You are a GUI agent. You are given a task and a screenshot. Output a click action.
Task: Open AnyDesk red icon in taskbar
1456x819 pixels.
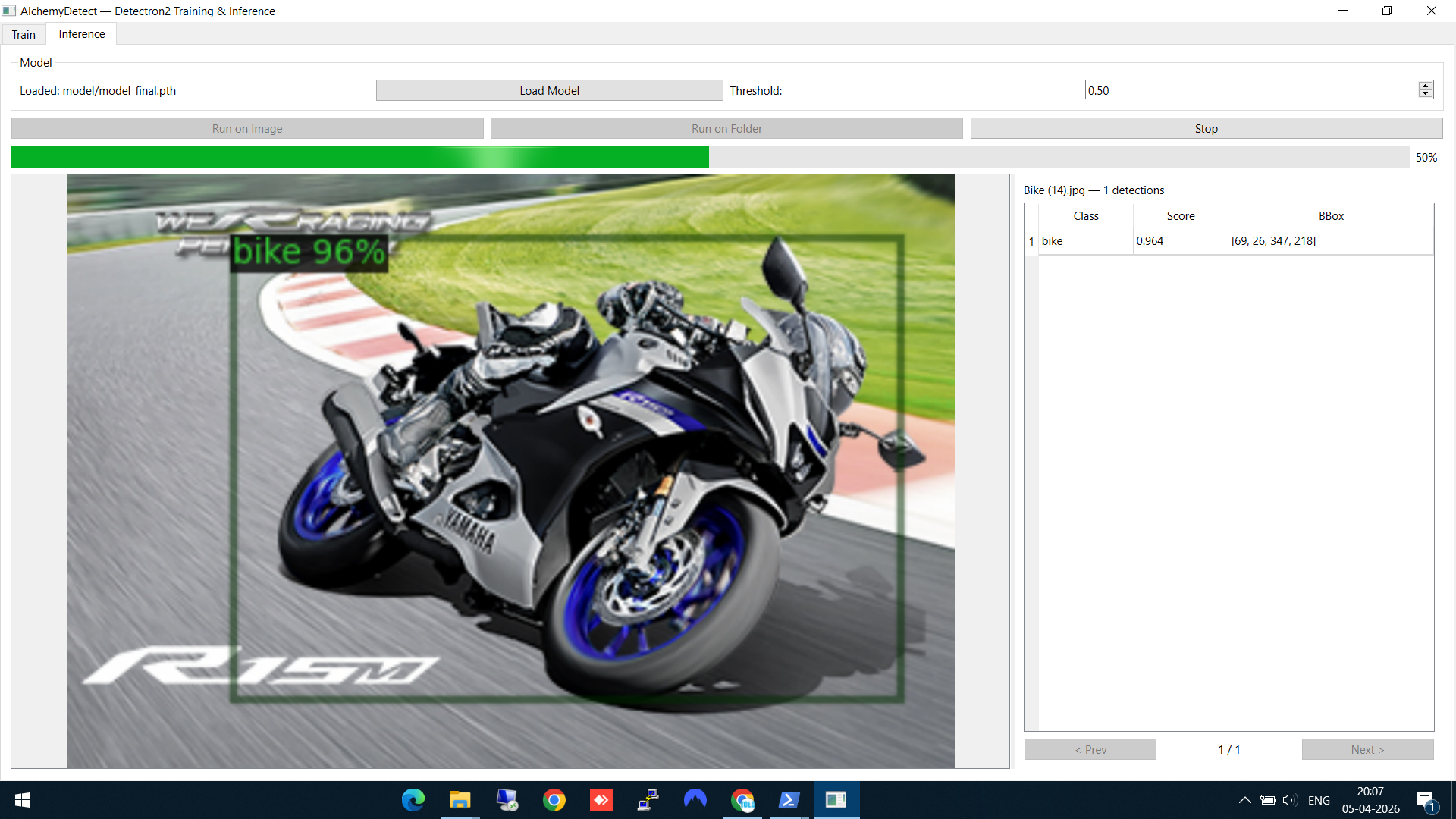601,800
